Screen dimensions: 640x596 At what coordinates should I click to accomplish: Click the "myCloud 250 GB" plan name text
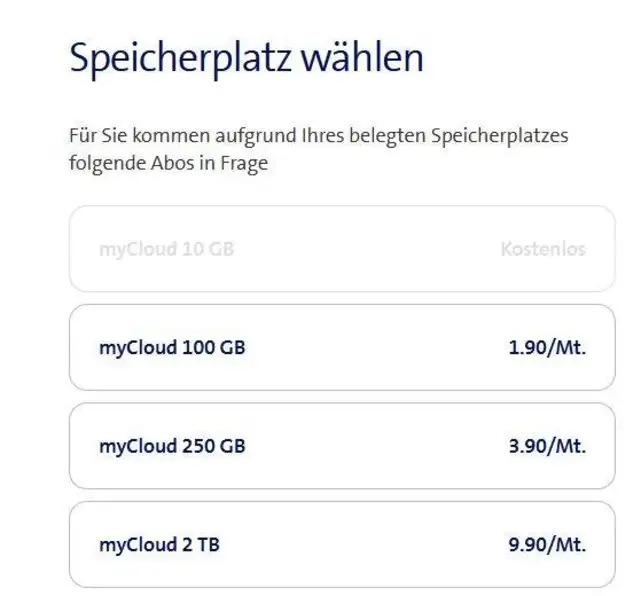172,446
